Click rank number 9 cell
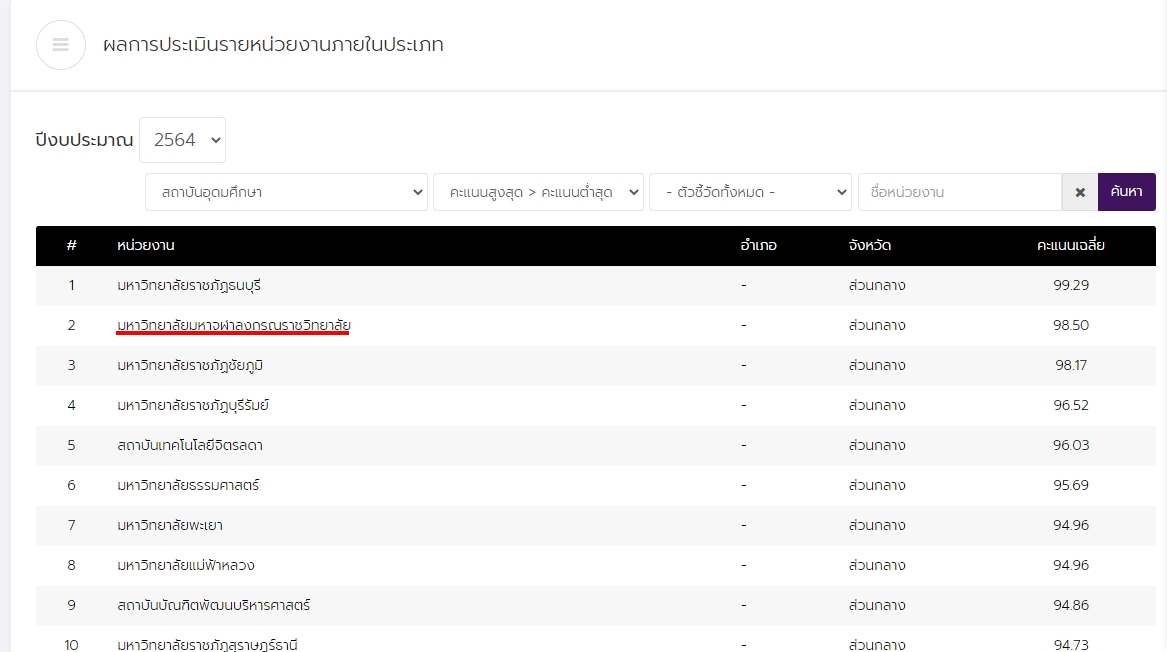Viewport: 1167px width, 652px height. click(71, 605)
